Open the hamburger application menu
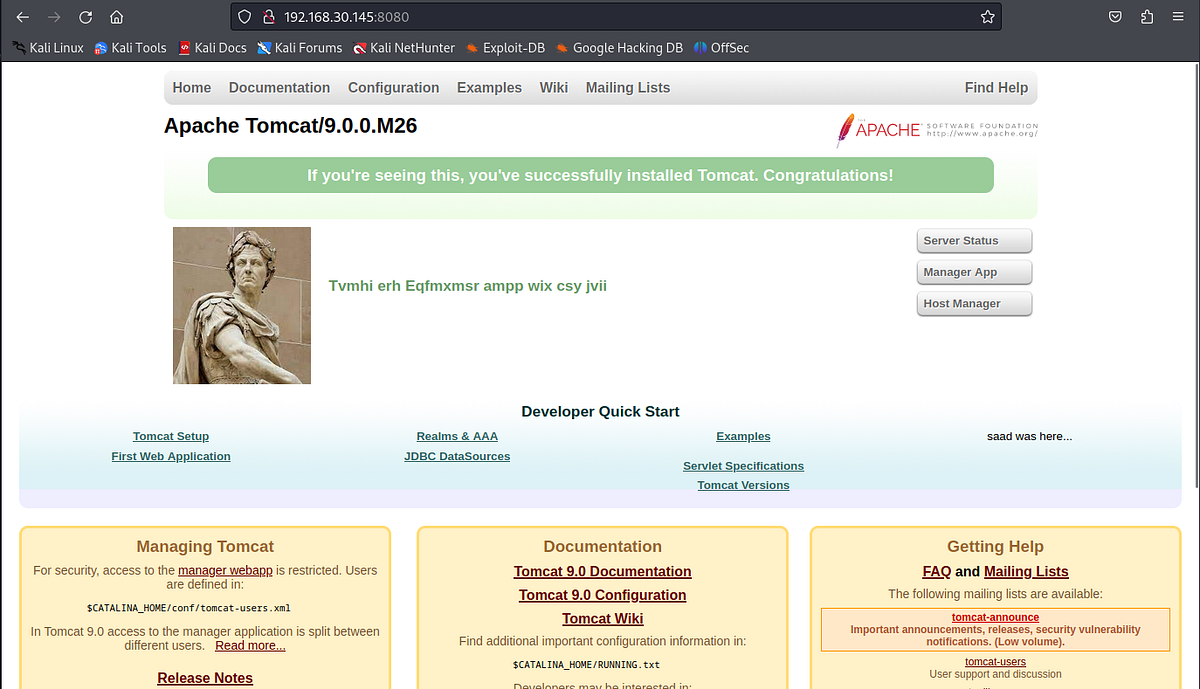 point(1178,16)
